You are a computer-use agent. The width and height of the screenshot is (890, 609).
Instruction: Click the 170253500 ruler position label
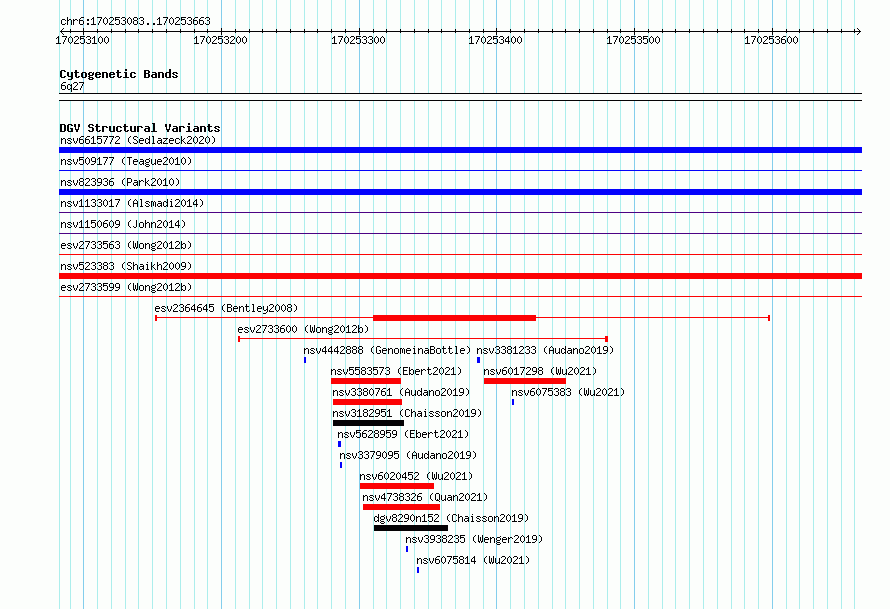(633, 40)
